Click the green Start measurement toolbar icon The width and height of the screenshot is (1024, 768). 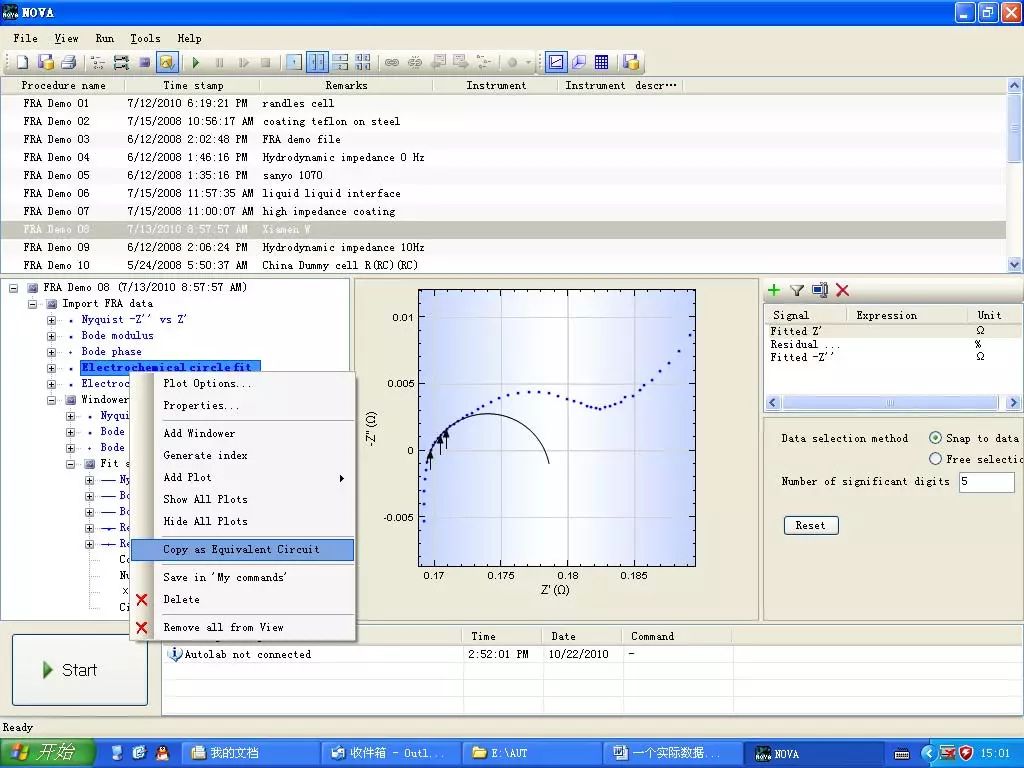click(x=196, y=63)
